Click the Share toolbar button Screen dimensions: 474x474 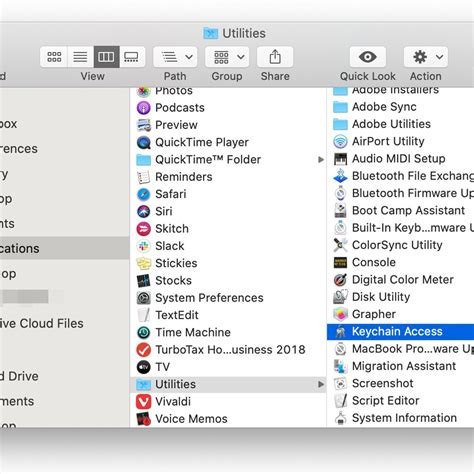[x=275, y=57]
